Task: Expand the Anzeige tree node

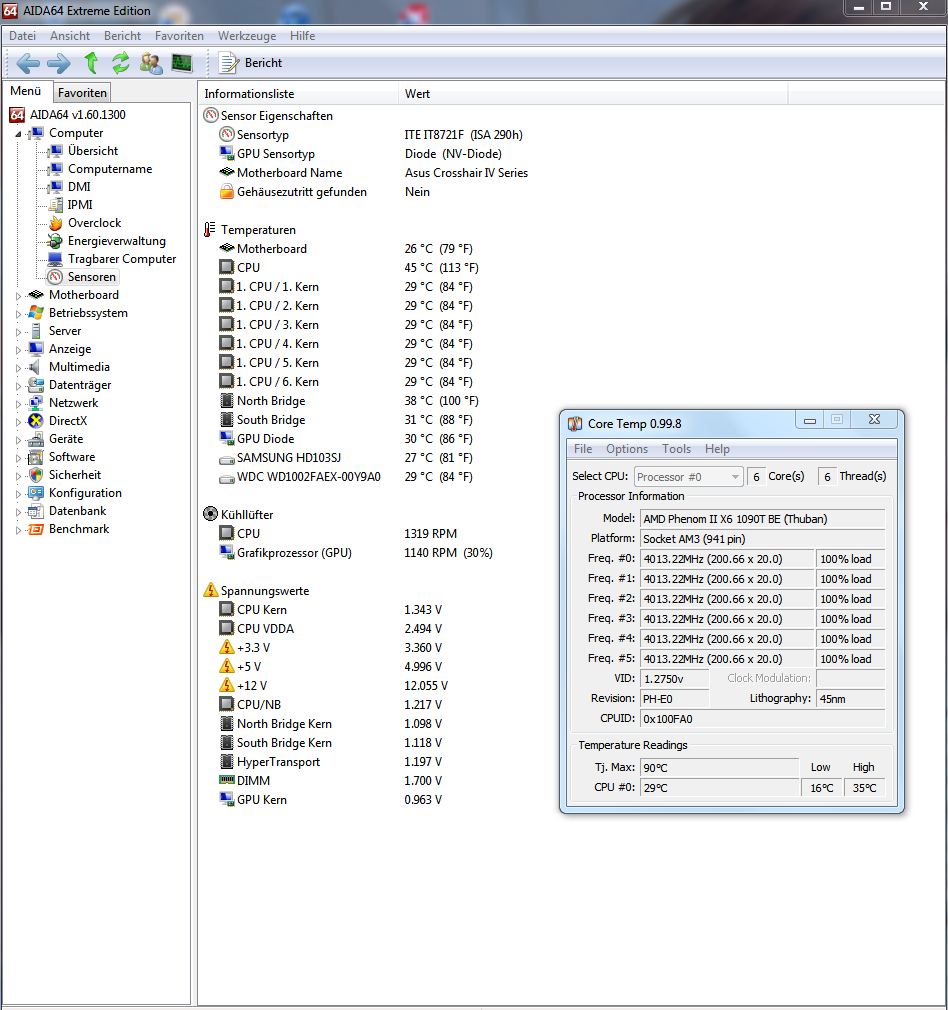Action: 18,350
